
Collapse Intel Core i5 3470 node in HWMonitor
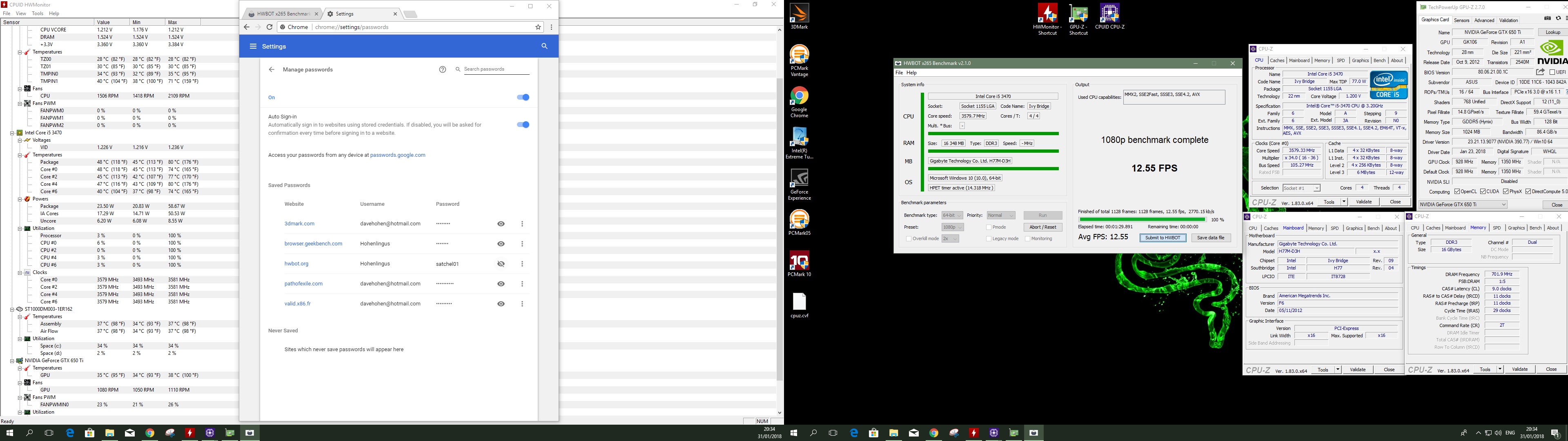click(11, 133)
